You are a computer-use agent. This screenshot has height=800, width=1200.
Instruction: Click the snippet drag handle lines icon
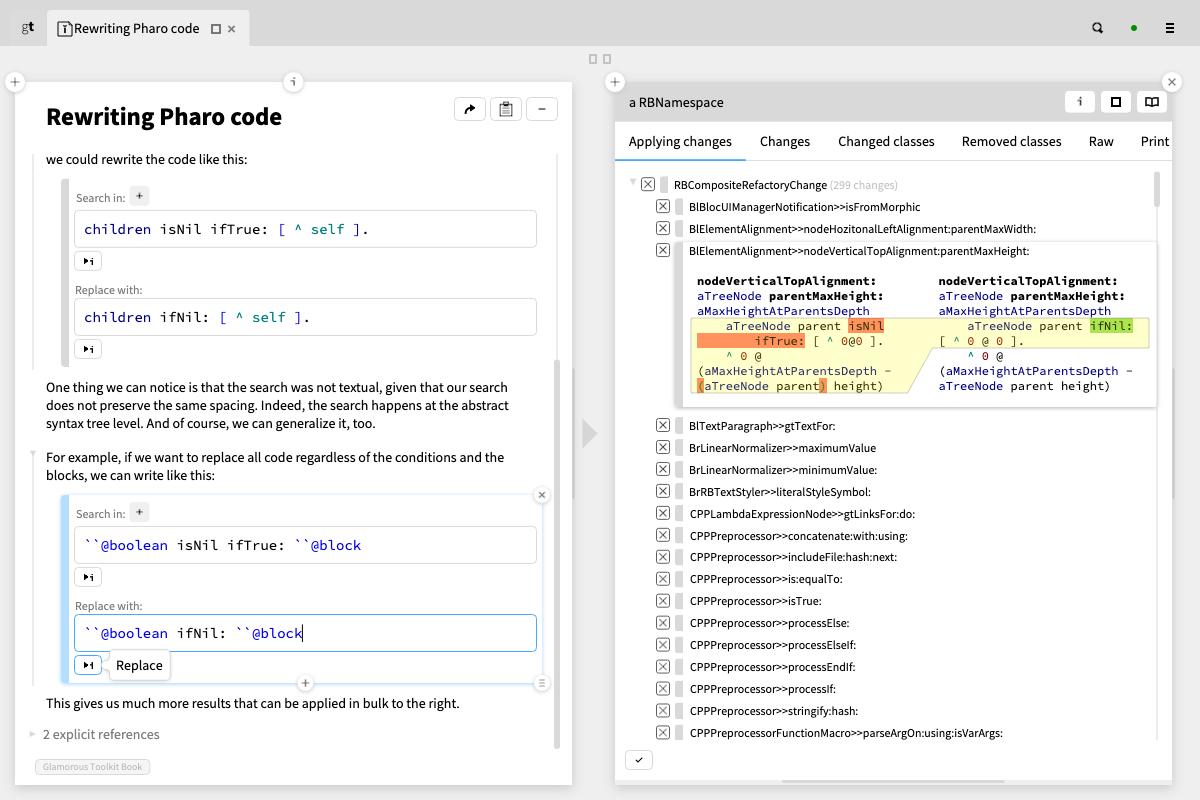click(x=542, y=683)
